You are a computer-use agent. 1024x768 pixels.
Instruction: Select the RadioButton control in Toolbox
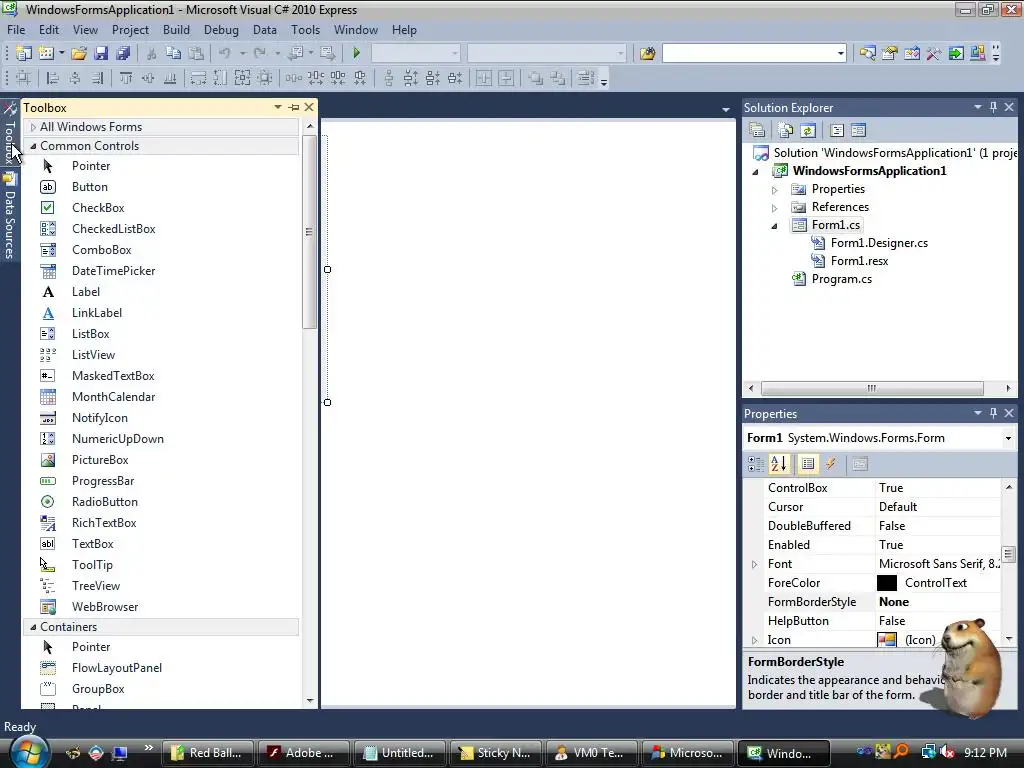pos(104,502)
